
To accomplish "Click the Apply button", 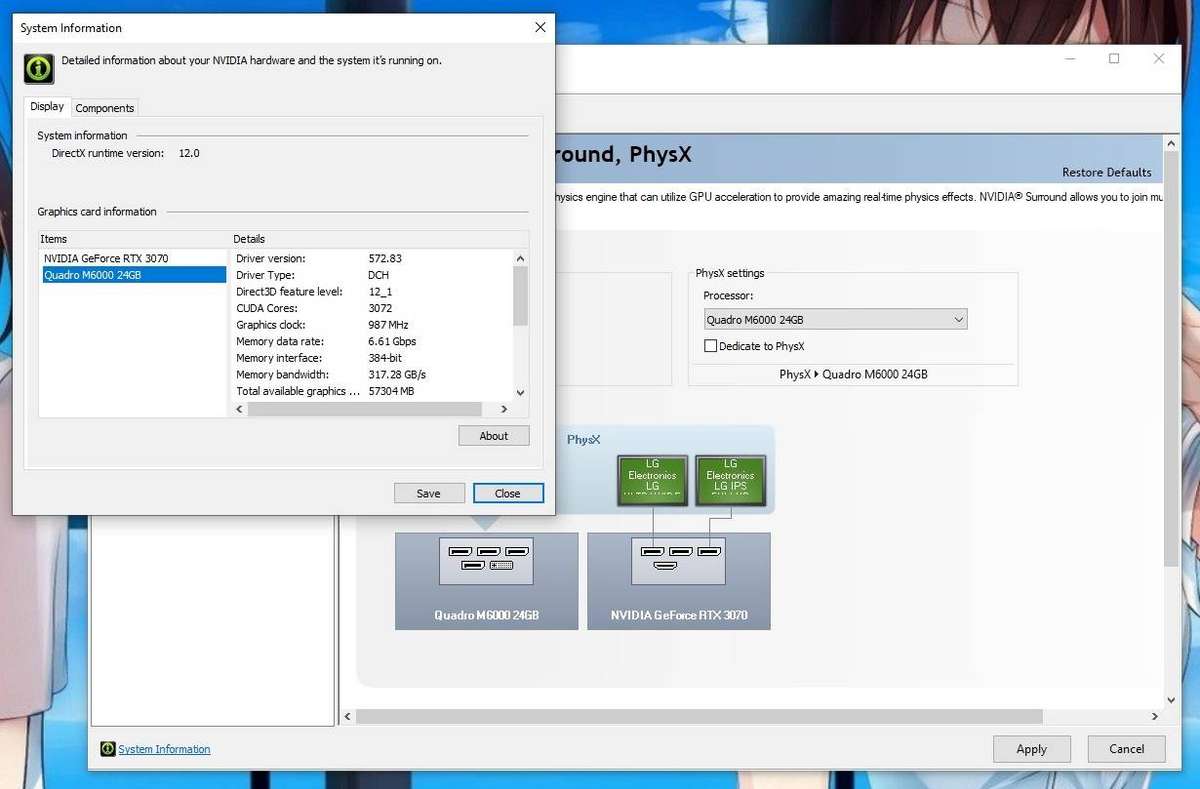I will (x=1031, y=748).
